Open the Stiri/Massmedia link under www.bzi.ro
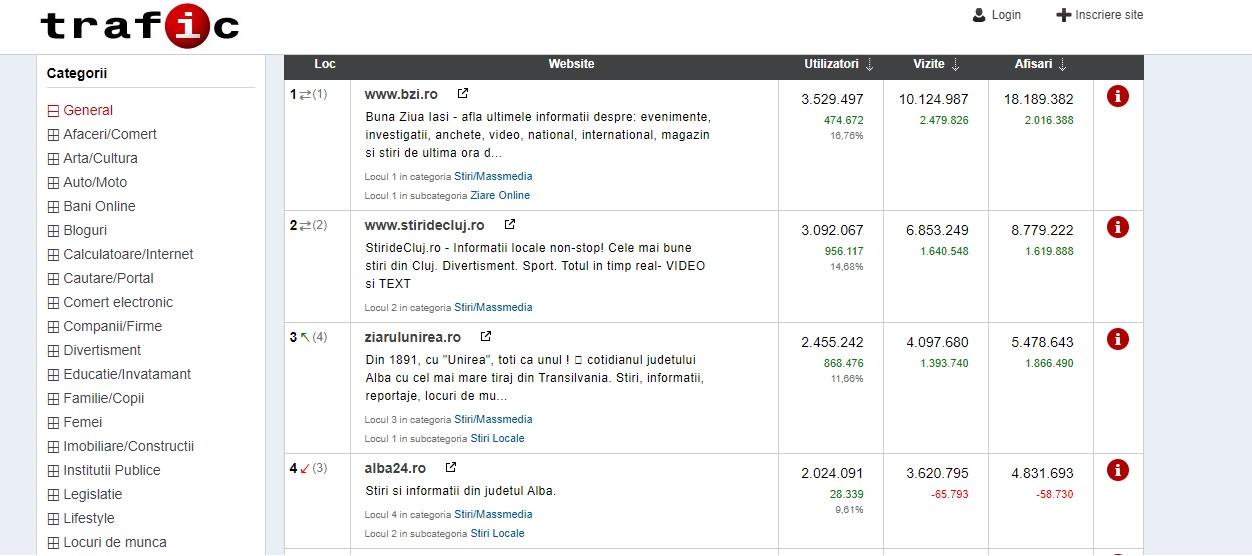Viewport: 1252px width, 556px height. pyautogui.click(x=493, y=176)
